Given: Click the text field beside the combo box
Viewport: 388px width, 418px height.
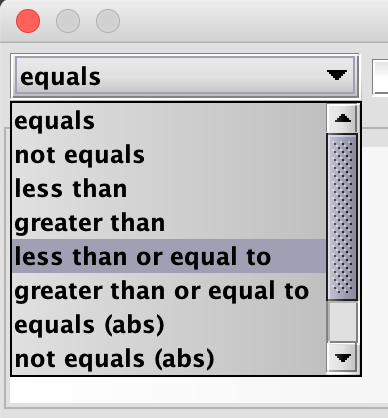Looking at the screenshot, I should coord(380,77).
